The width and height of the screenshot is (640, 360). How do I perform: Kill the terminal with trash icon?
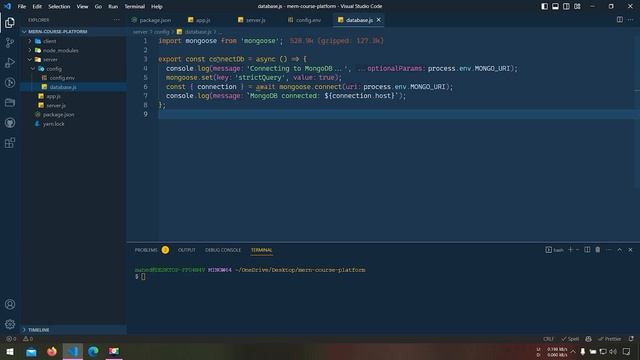[x=598, y=249]
